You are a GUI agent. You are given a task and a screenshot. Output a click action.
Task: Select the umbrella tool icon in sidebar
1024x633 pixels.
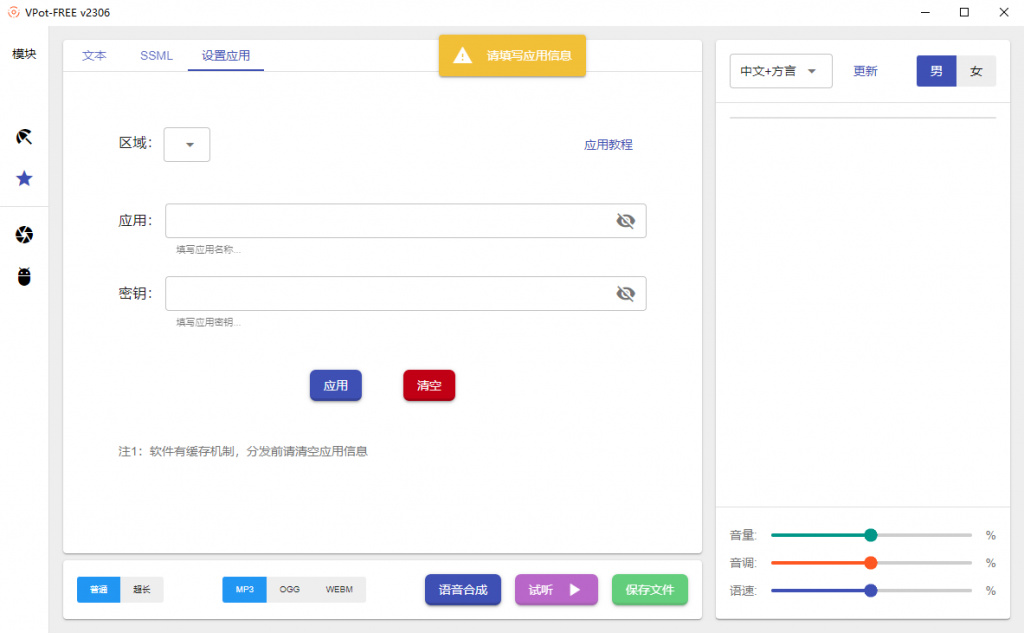pos(24,136)
